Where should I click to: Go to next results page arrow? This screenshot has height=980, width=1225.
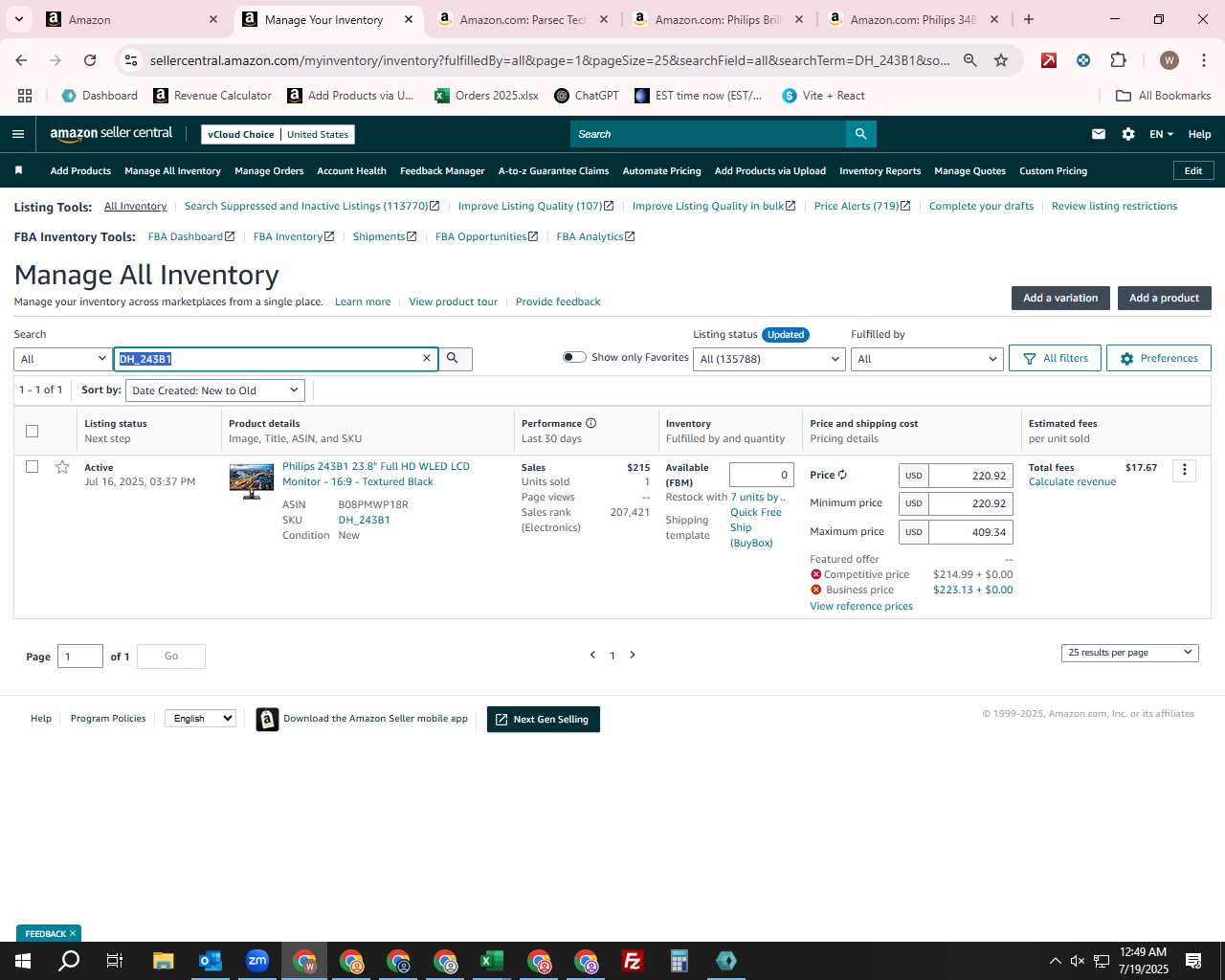(x=633, y=655)
